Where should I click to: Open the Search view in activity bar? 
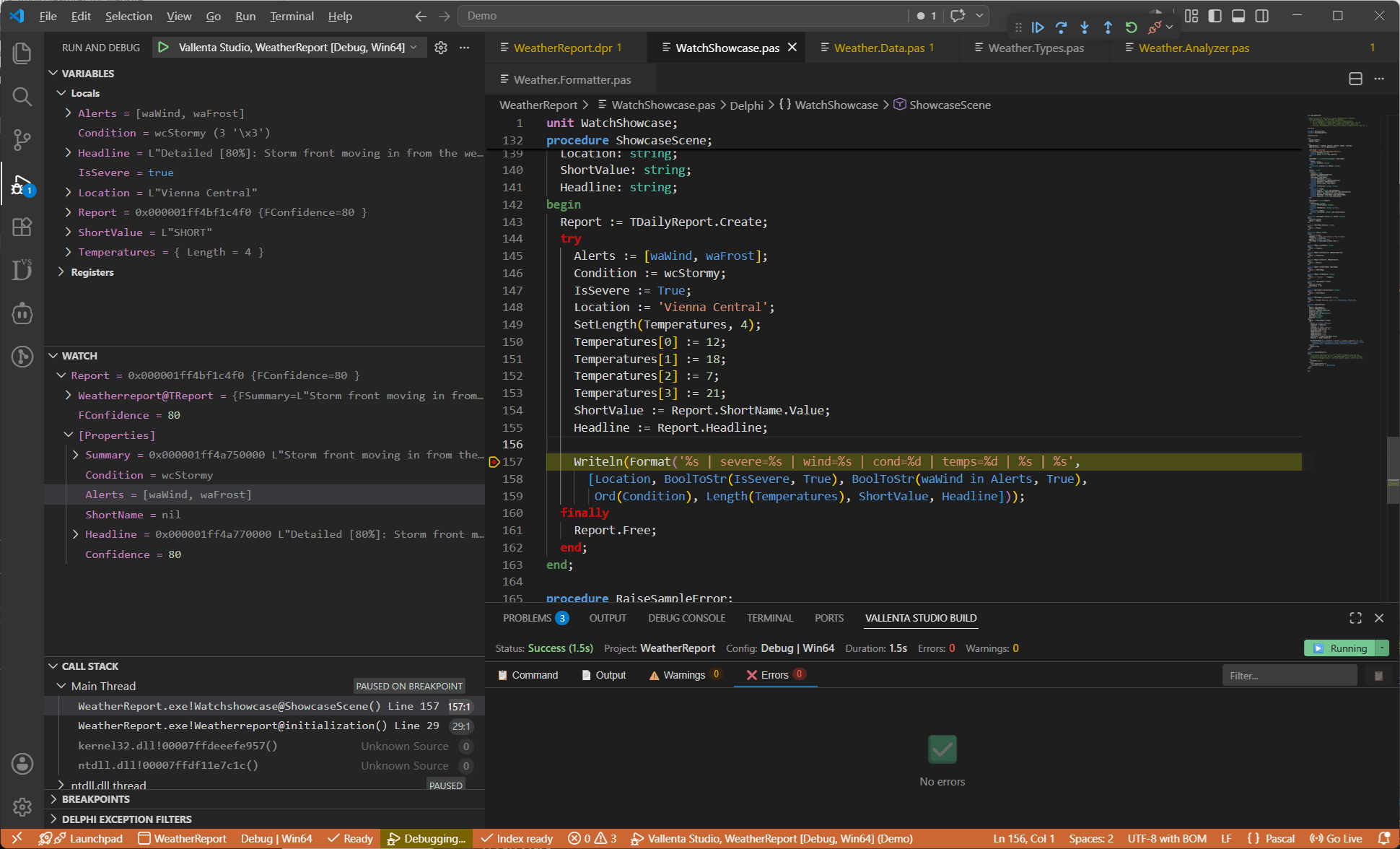click(x=22, y=97)
